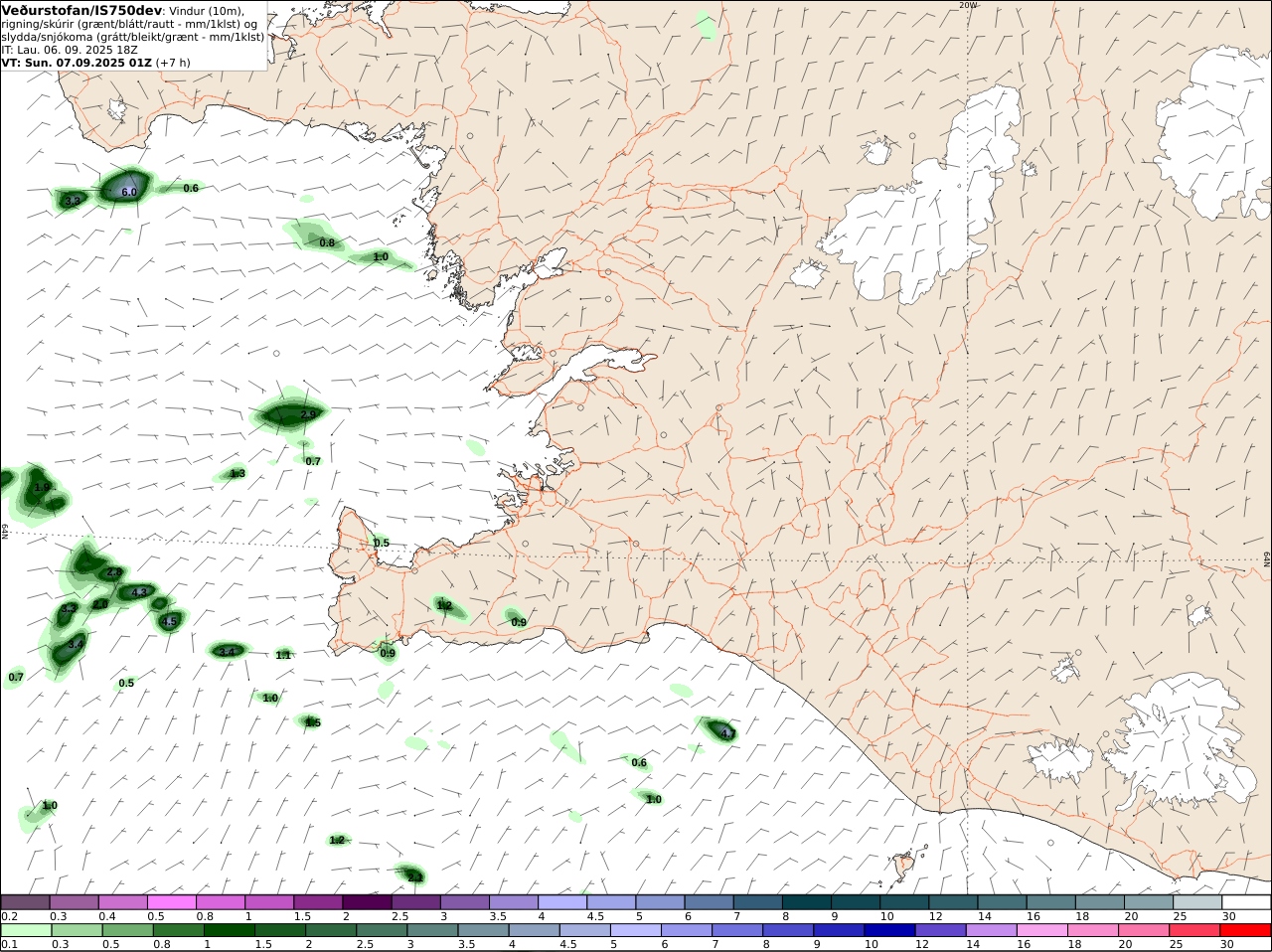The image size is (1272, 952).
Task: Pick lower legend pale green swatch between 0.1 and 0.3
Action: 26,930
